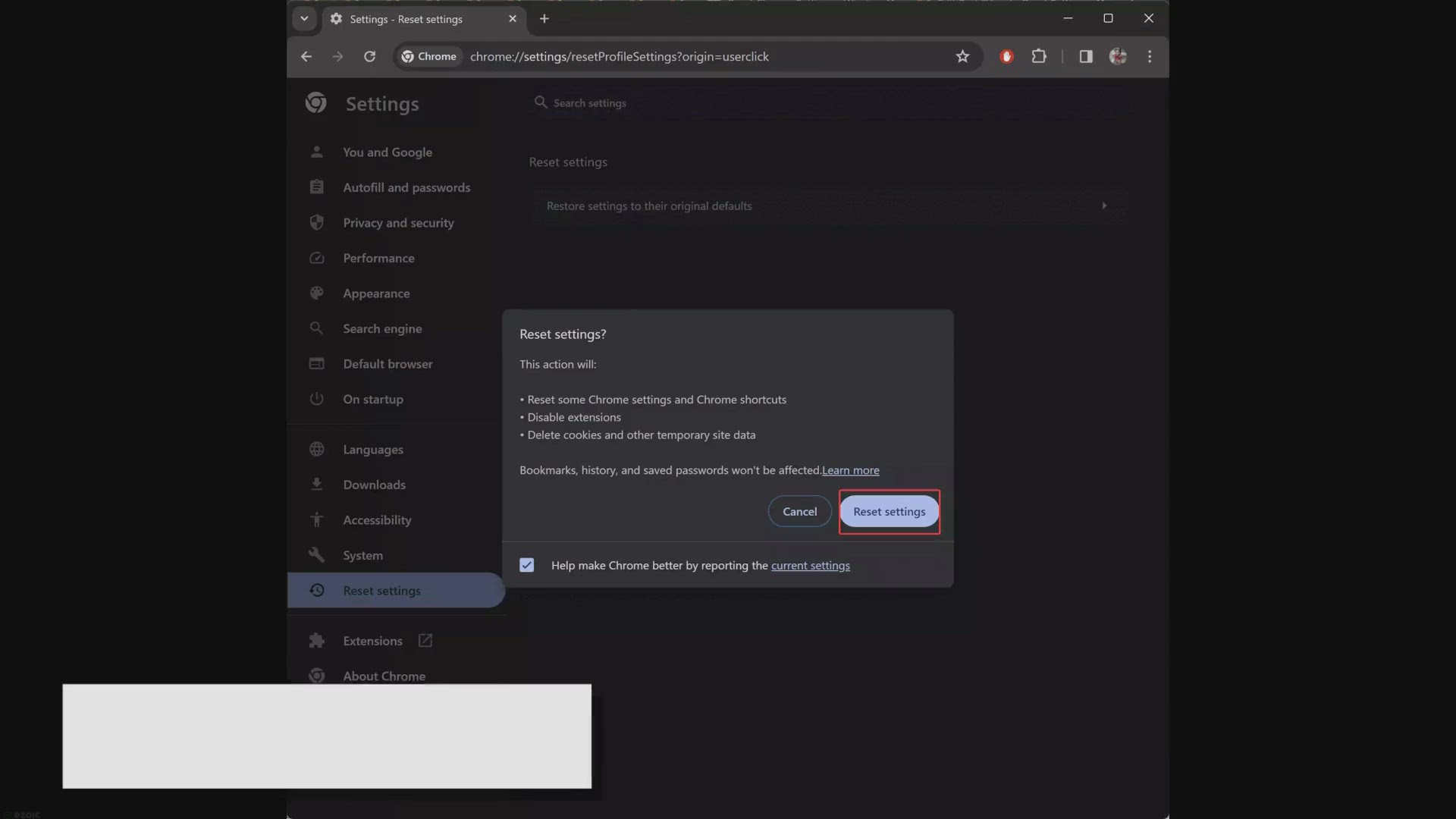Open the current settings link
Image resolution: width=1456 pixels, height=819 pixels.
[810, 566]
